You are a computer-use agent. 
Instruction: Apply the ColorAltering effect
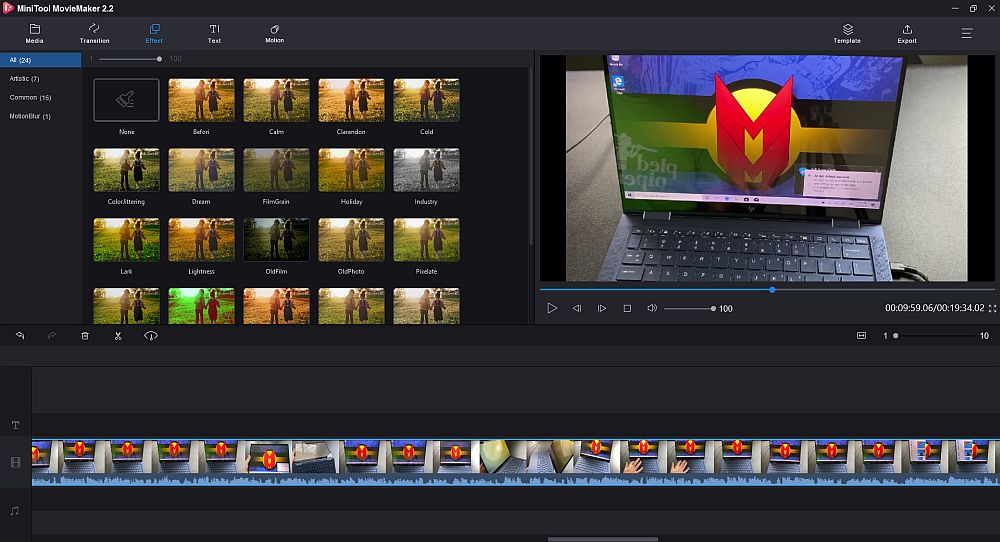click(x=126, y=170)
